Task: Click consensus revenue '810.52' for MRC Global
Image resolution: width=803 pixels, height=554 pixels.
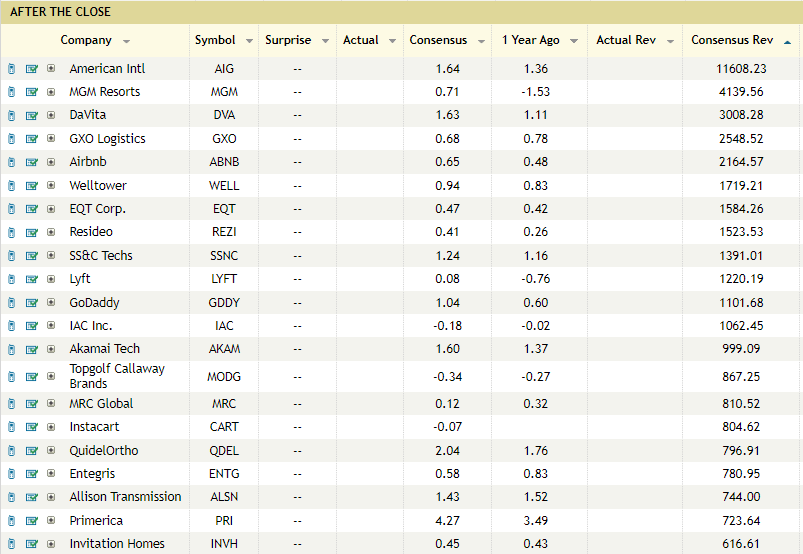Action: (x=741, y=403)
